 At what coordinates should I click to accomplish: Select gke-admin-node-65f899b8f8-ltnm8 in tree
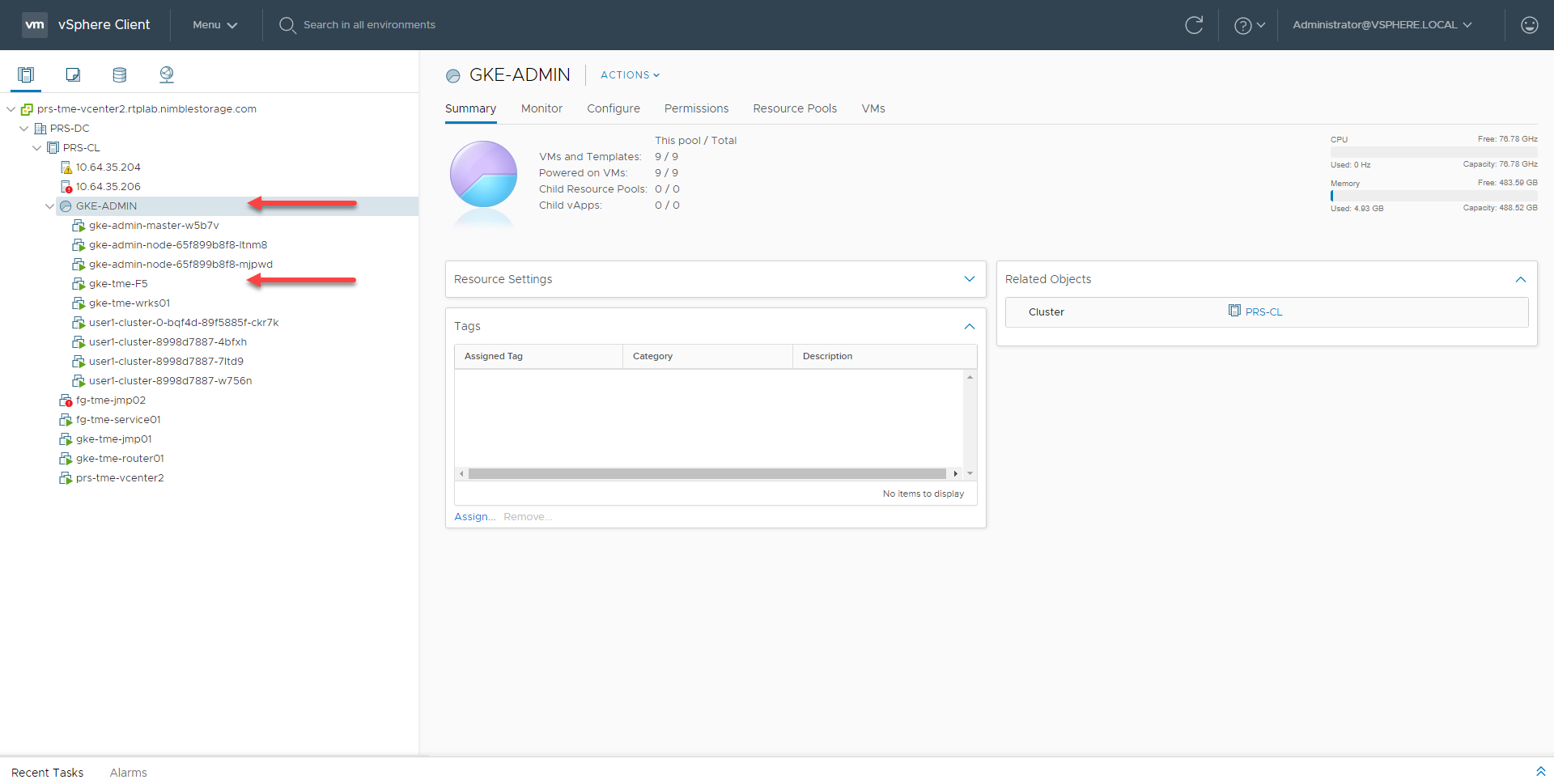pos(178,245)
